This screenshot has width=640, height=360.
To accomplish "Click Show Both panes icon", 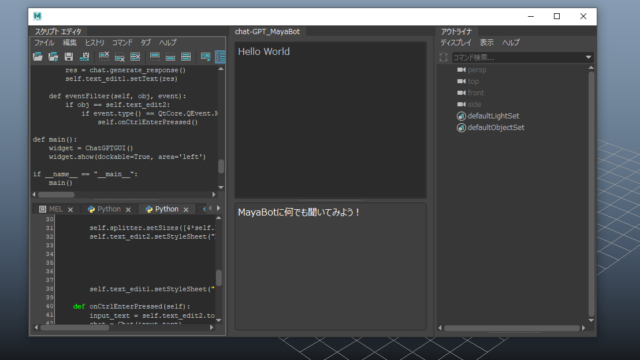I will 186,57.
